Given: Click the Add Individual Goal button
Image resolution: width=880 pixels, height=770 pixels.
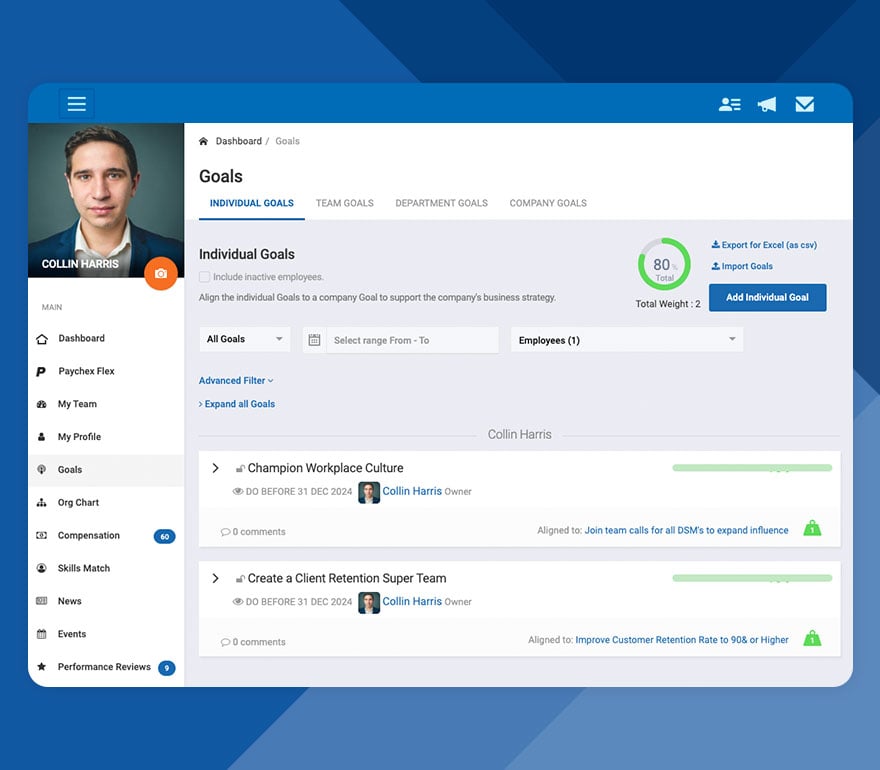Looking at the screenshot, I should [767, 298].
